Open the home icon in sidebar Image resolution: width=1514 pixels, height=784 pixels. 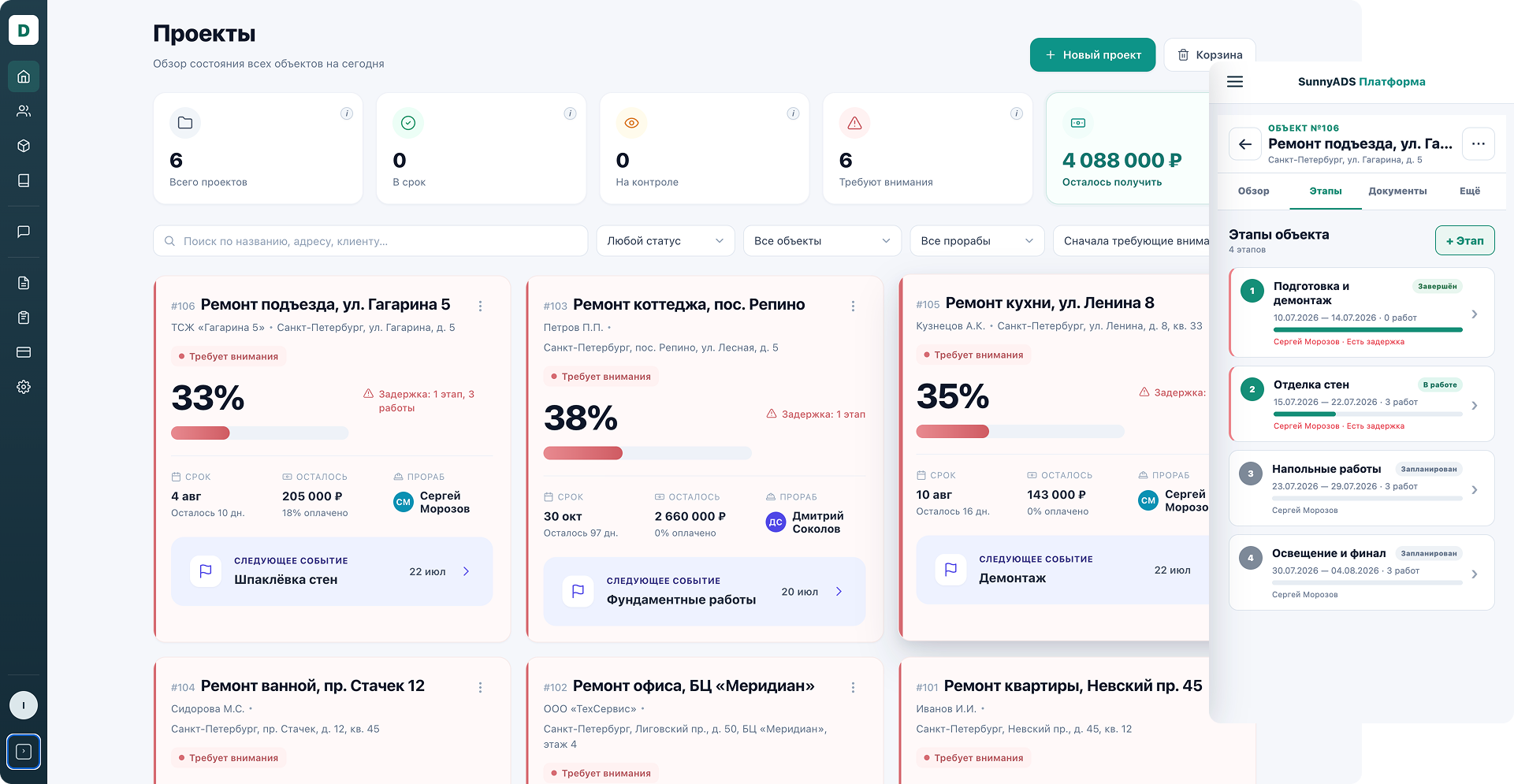pyautogui.click(x=24, y=76)
